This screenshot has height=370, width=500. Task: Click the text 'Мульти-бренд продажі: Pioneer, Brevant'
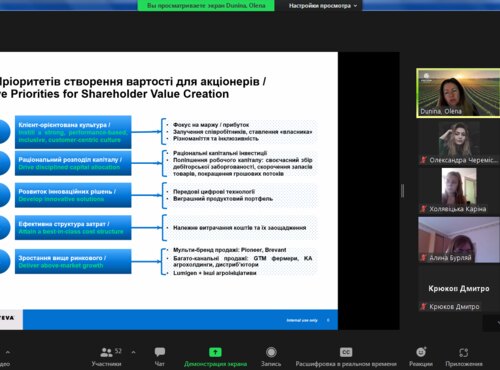point(229,250)
